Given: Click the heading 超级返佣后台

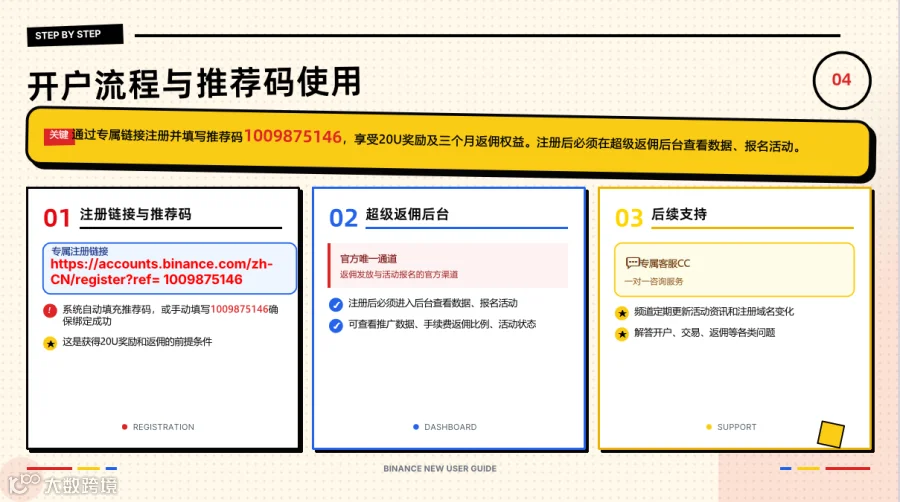Looking at the screenshot, I should pyautogui.click(x=407, y=214).
